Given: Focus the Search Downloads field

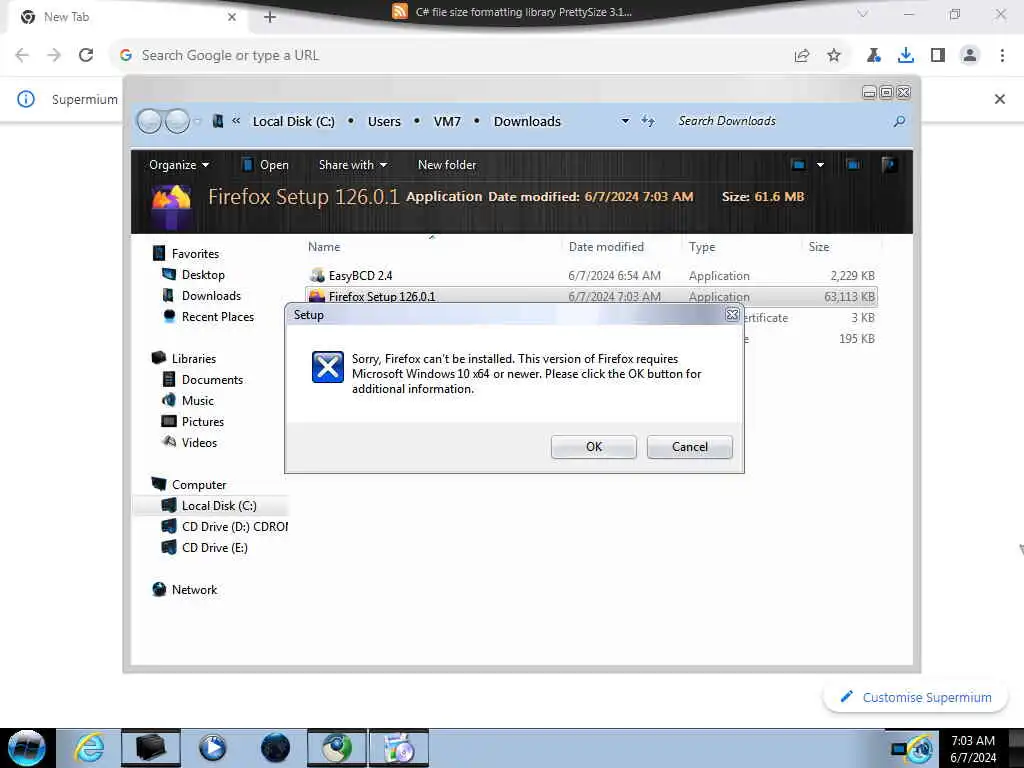Looking at the screenshot, I should coord(780,121).
